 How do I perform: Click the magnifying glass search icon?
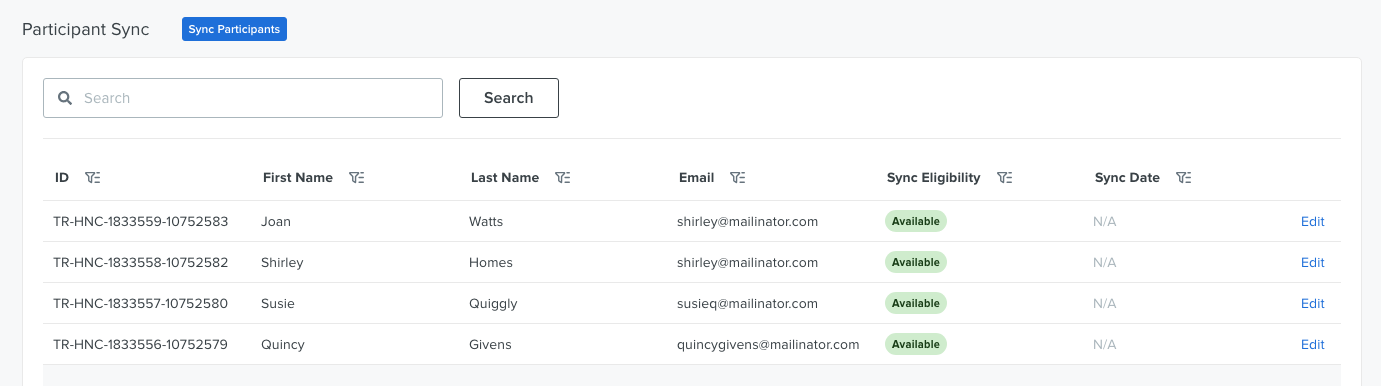pos(65,98)
